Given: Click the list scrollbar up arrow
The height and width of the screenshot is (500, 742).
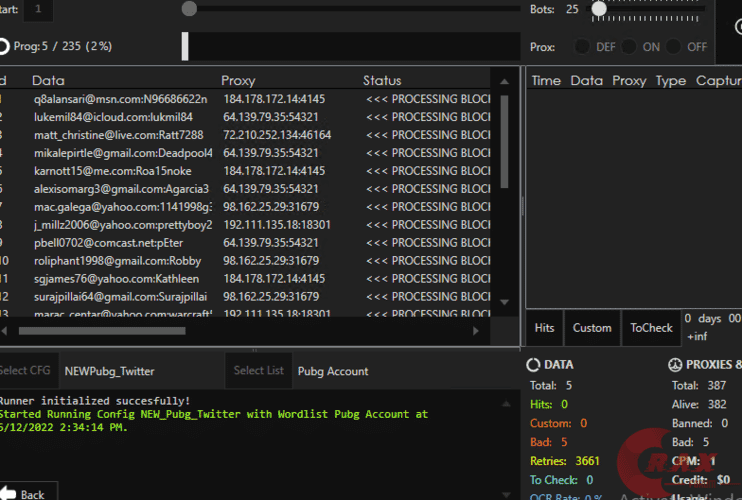Looking at the screenshot, I should (504, 81).
